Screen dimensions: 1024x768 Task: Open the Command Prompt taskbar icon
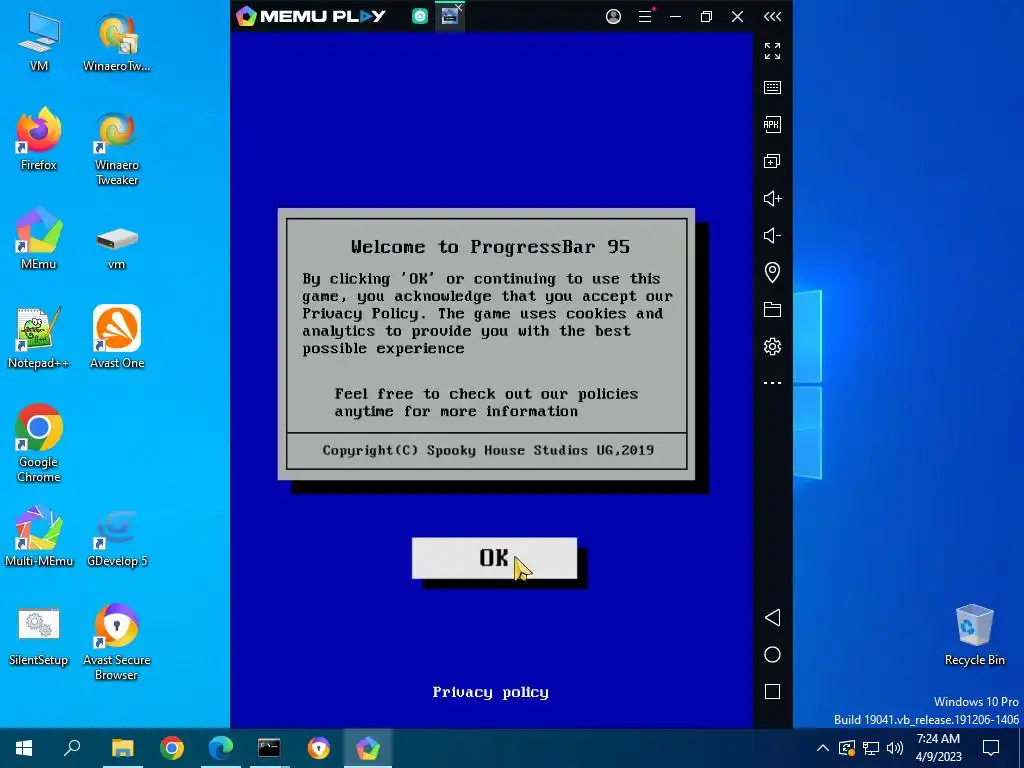[x=269, y=748]
